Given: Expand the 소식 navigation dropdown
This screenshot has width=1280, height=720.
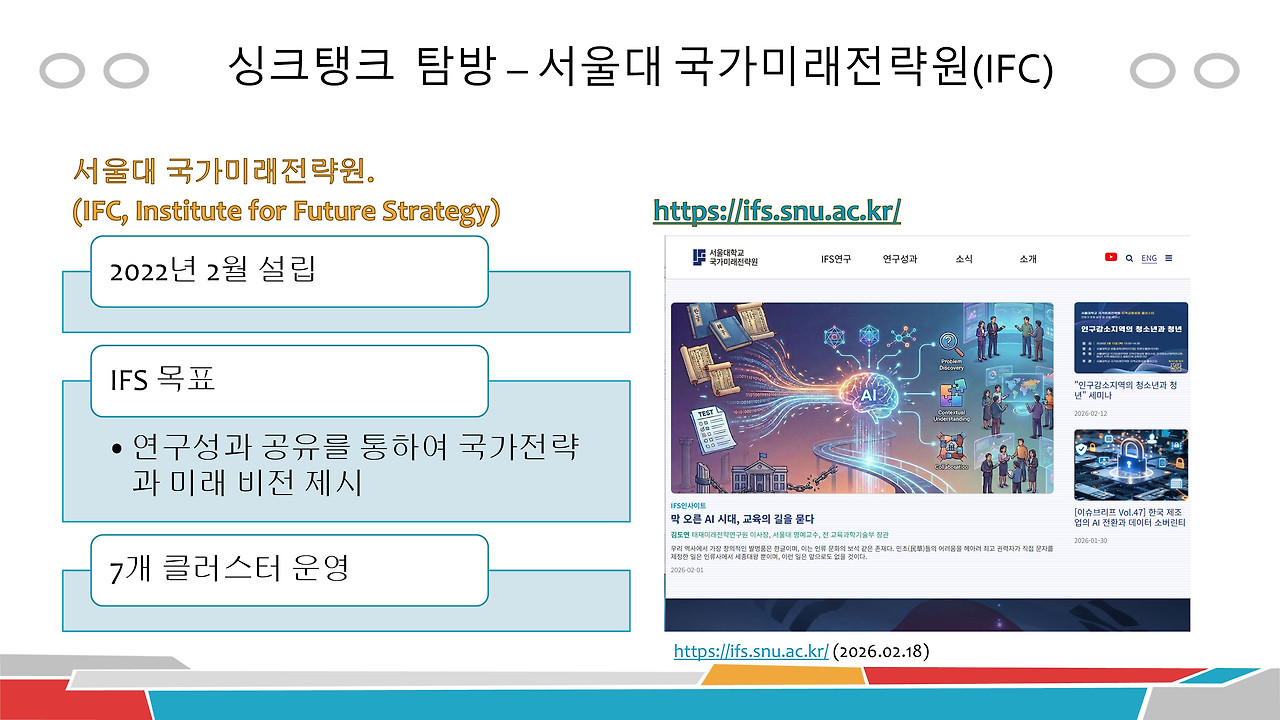Looking at the screenshot, I should pos(964,258).
